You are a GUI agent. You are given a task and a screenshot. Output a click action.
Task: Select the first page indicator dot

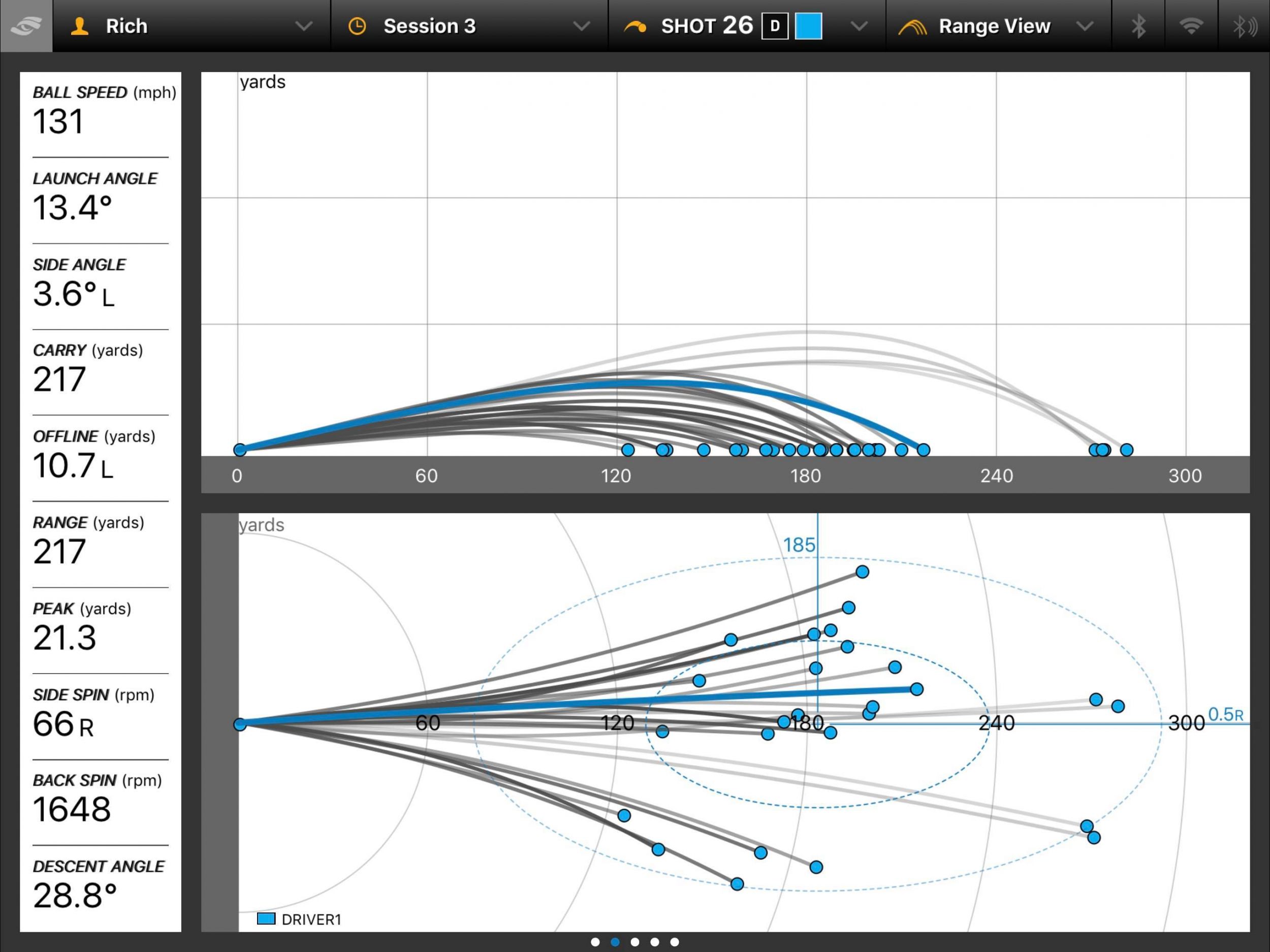click(x=595, y=942)
